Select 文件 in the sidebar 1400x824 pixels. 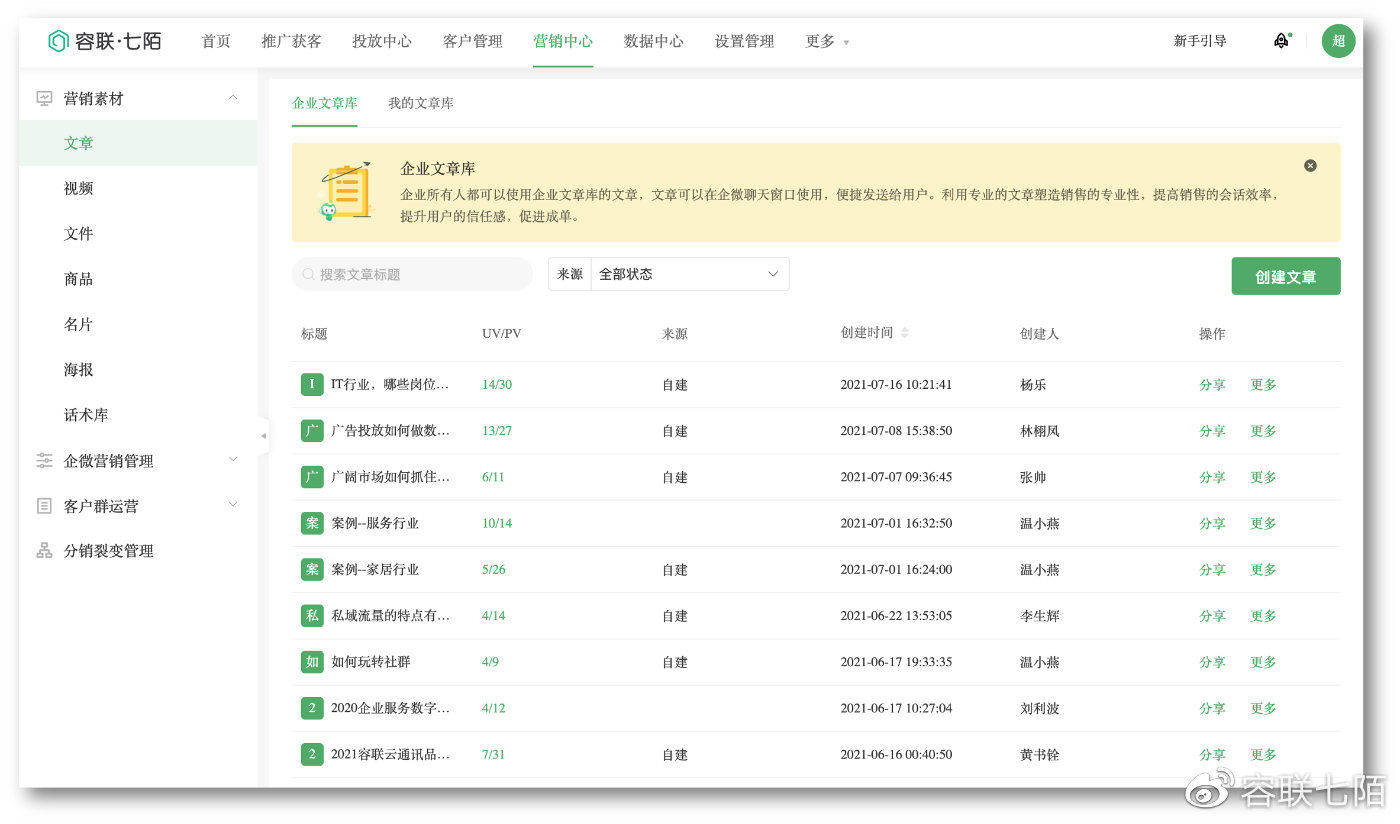(x=79, y=233)
